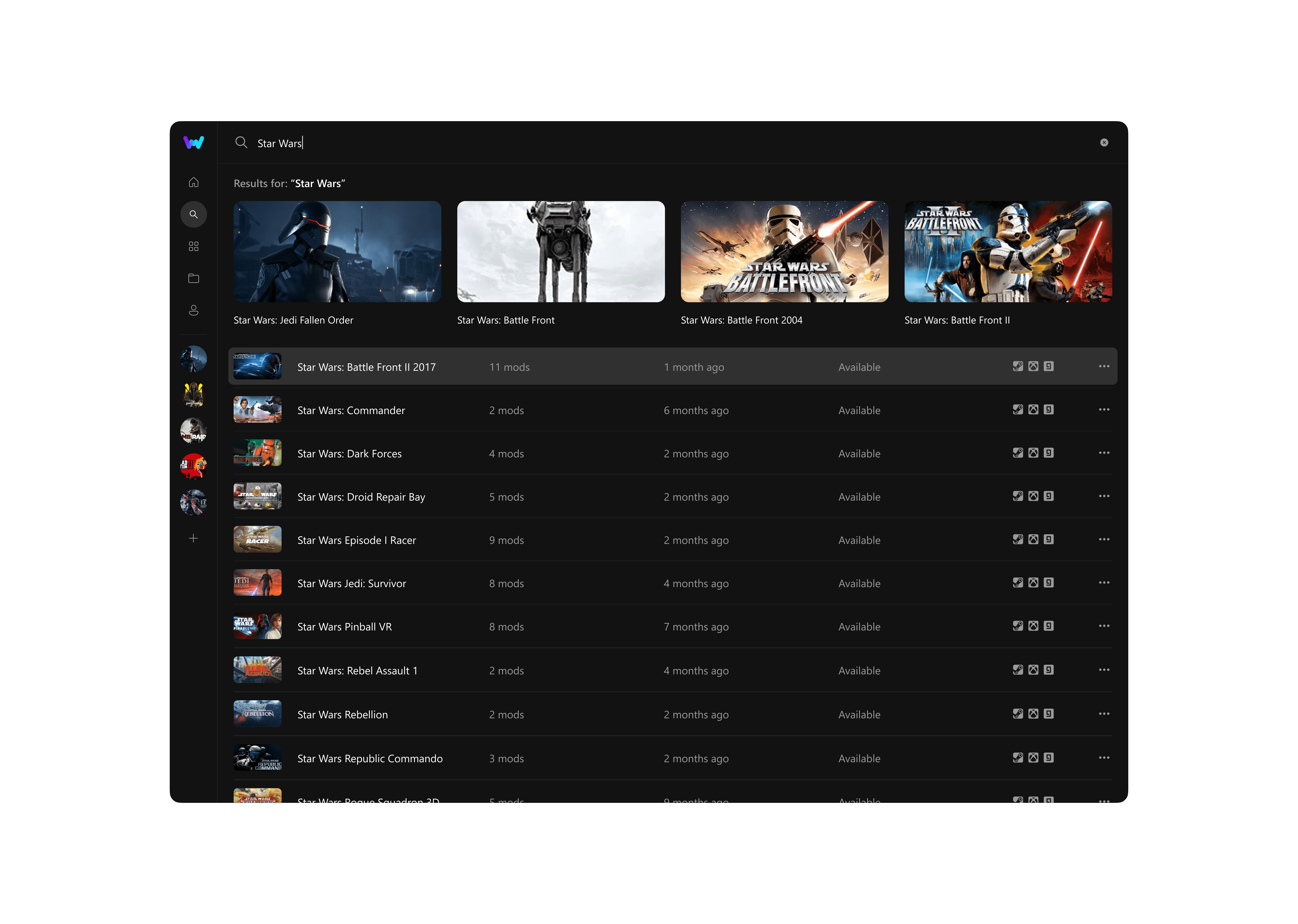Click Xbox icon in Star Wars: Commander row

click(1034, 410)
